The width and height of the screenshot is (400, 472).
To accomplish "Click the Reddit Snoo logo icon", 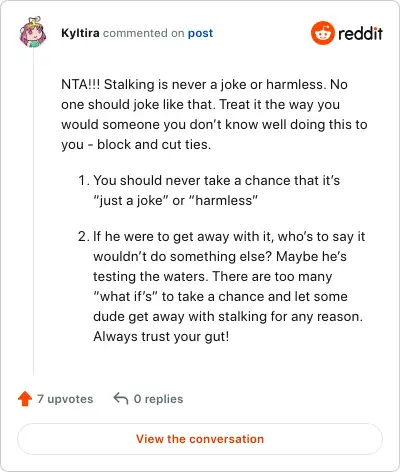I will [323, 33].
